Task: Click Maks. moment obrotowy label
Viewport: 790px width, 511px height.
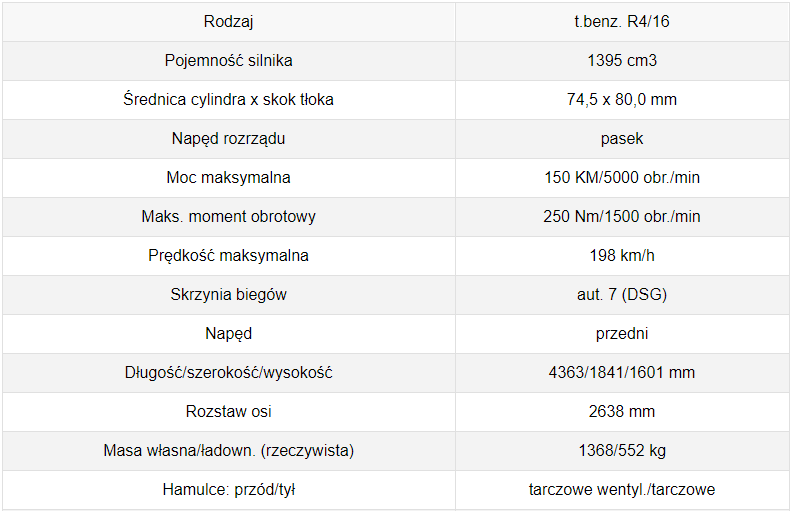Action: (x=228, y=216)
